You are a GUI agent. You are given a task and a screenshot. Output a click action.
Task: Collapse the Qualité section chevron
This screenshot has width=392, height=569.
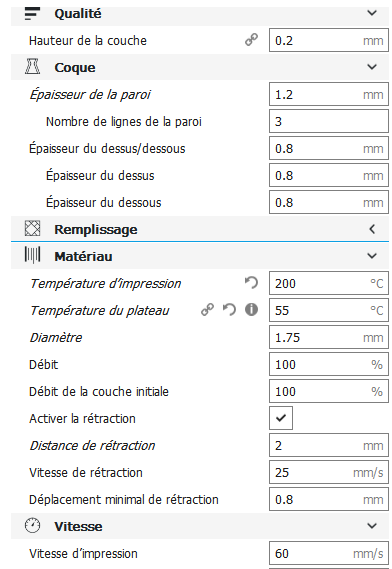pyautogui.click(x=372, y=13)
